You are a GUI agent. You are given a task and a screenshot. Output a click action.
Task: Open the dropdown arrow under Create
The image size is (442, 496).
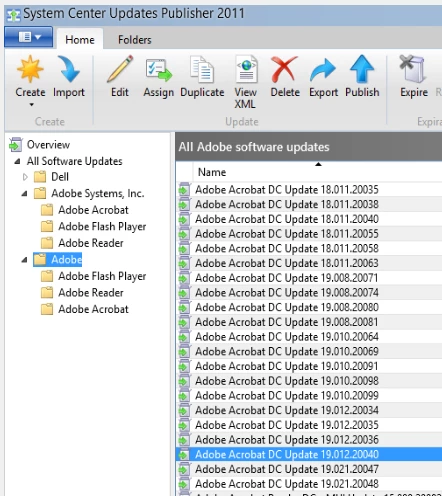tap(31, 105)
